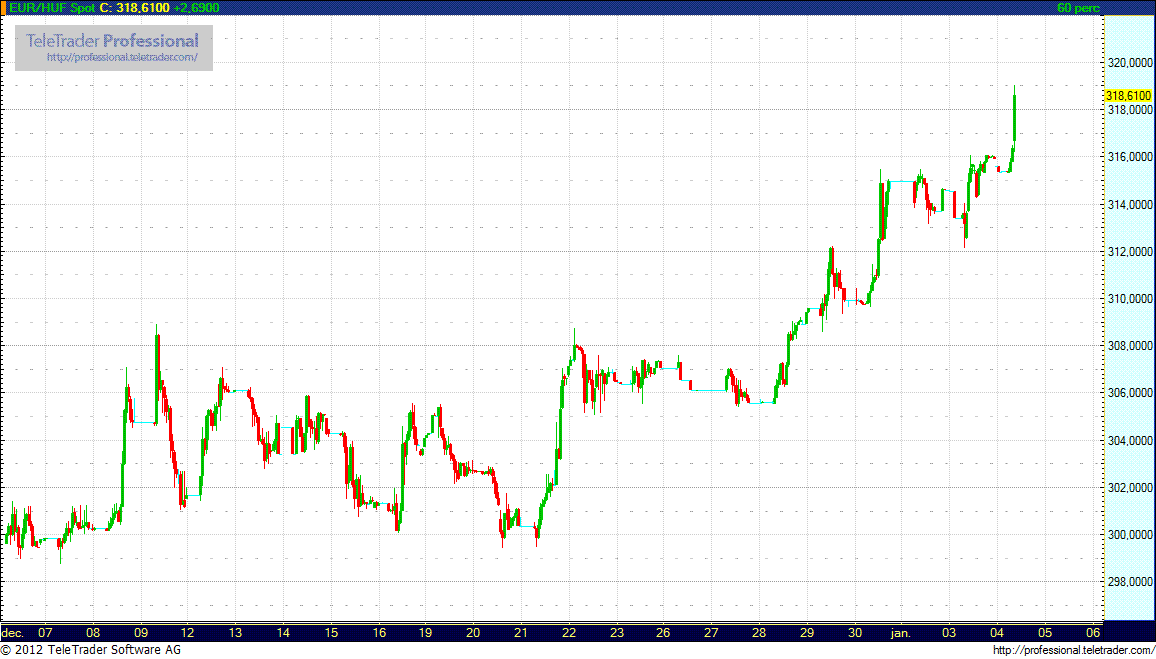
Task: Click the 08 date label on the time axis
Action: 93,632
